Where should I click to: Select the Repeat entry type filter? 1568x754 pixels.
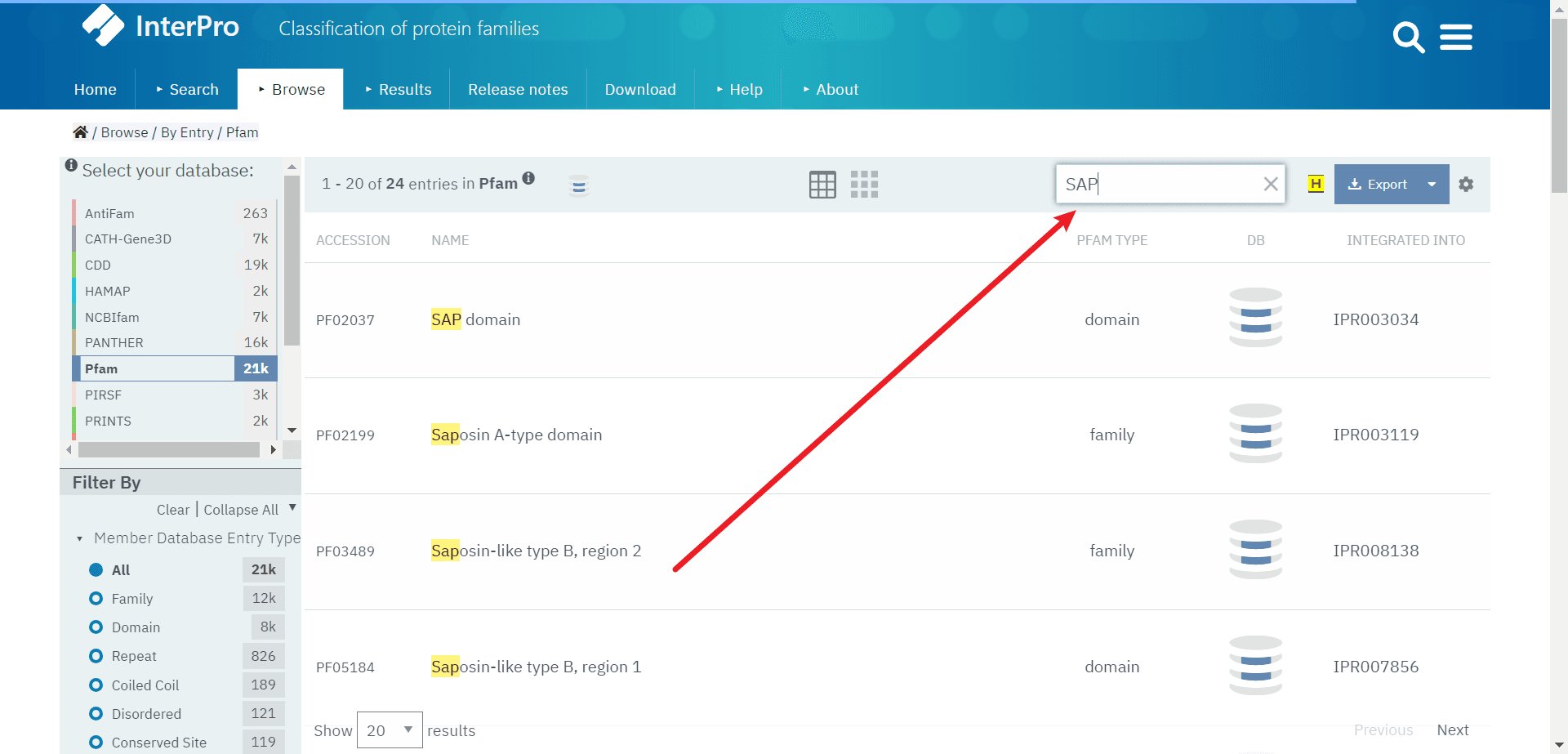tap(96, 656)
